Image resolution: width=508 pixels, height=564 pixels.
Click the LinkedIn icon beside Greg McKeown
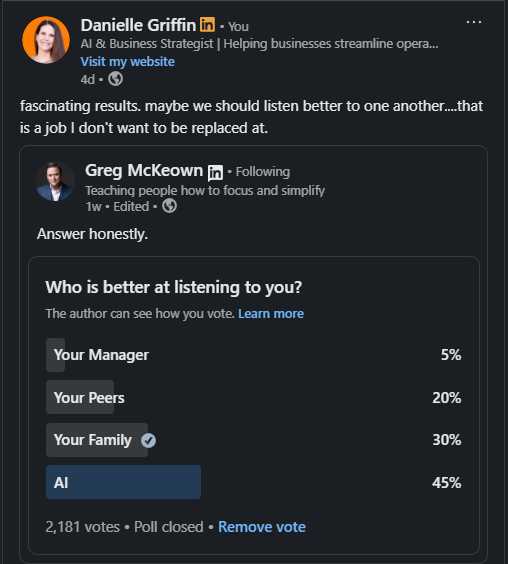(216, 173)
